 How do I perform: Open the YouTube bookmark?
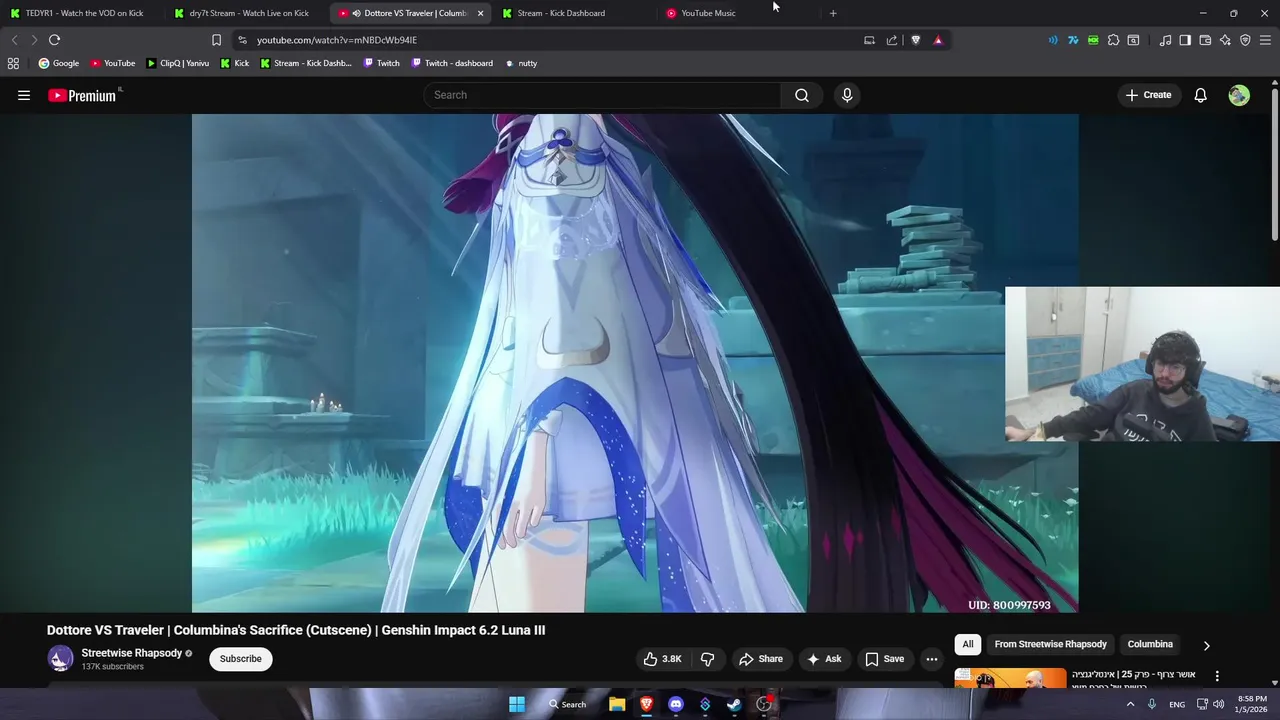point(112,63)
